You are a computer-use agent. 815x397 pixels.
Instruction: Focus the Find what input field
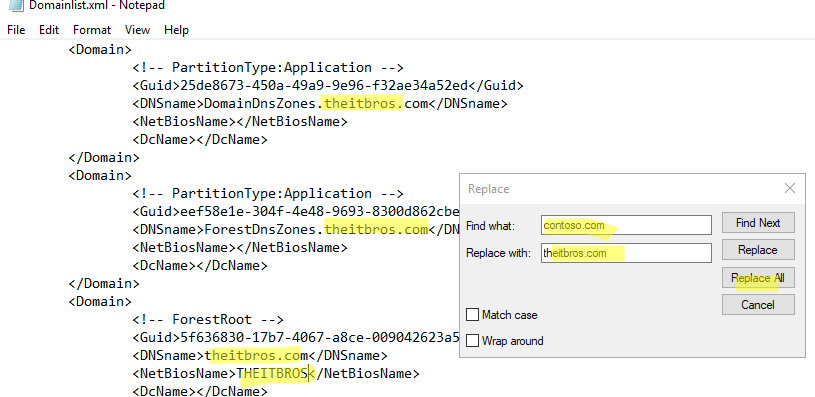tap(626, 225)
